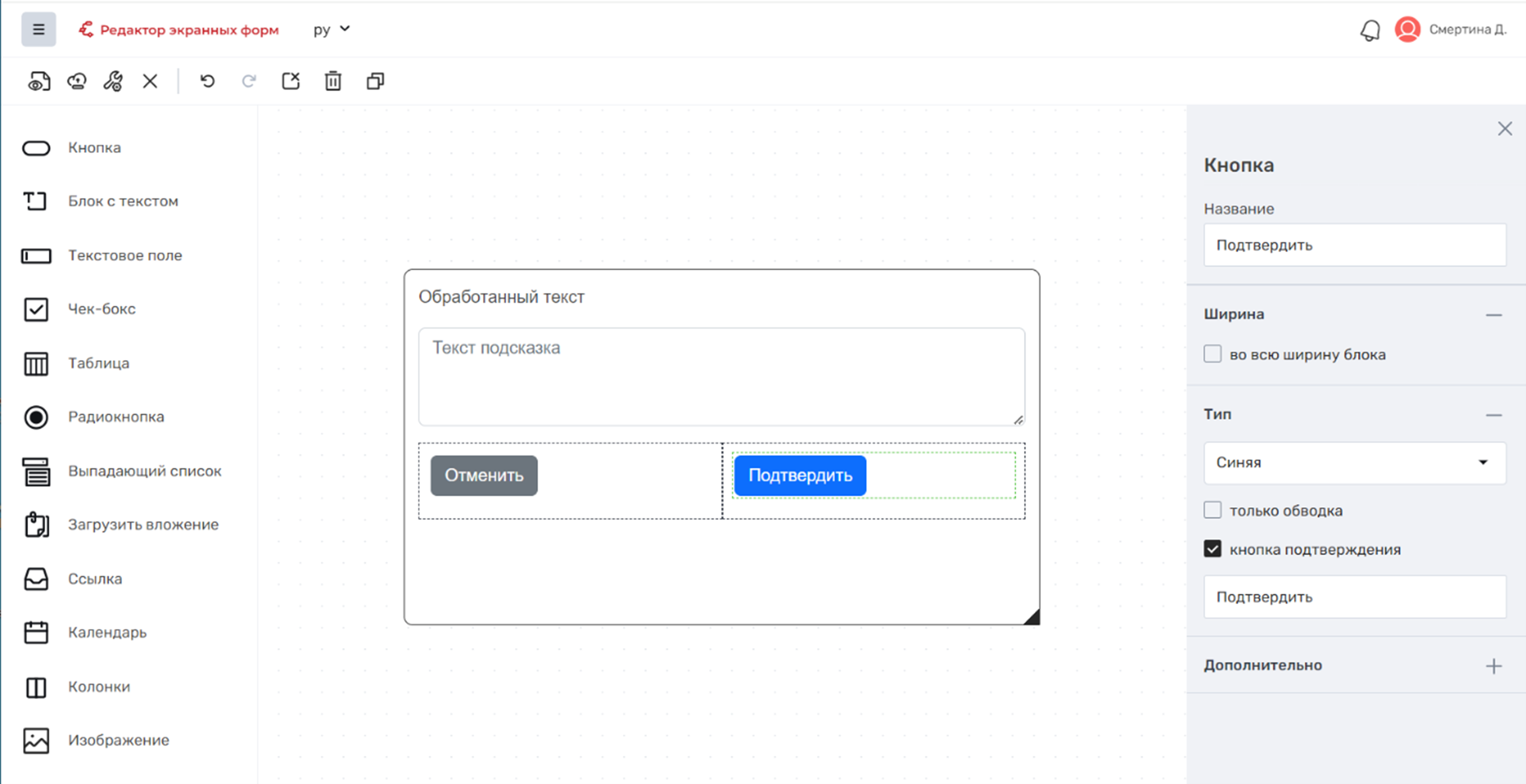Screen dimensions: 1526x784
Task: Open the 'Синяя' button type dropdown
Action: click(x=1355, y=462)
